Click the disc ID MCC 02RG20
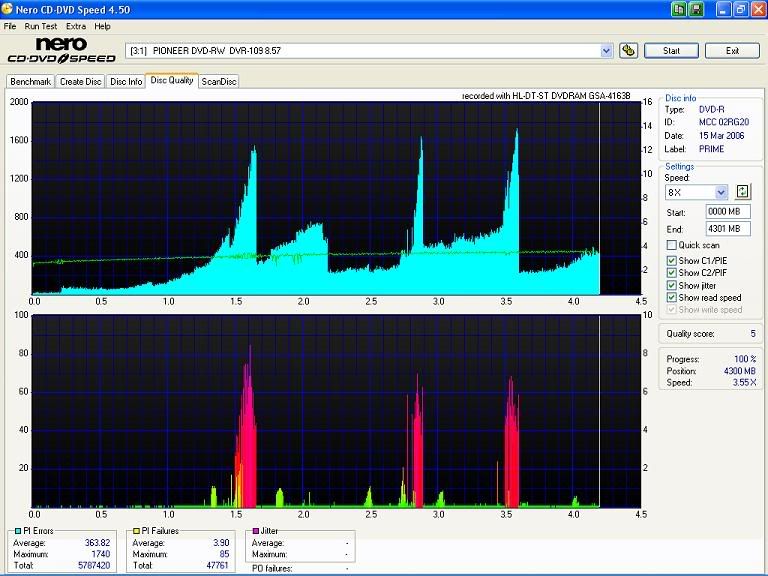Screen dimensions: 768x576 point(723,122)
